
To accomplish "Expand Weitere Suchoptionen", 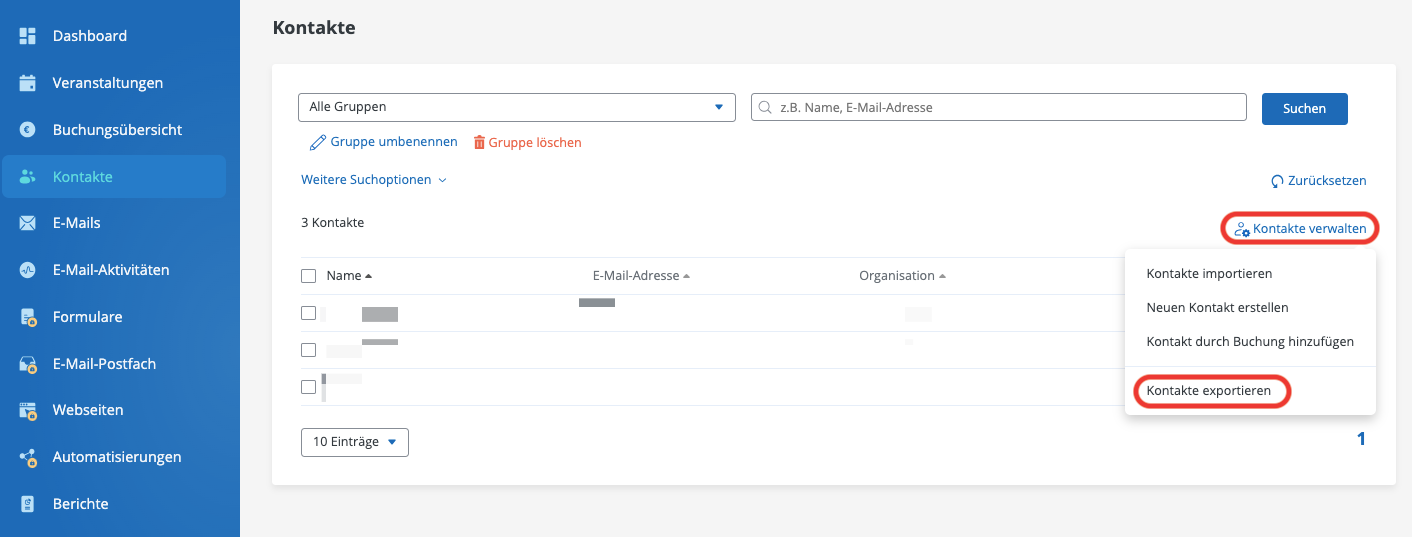I will (x=373, y=180).
